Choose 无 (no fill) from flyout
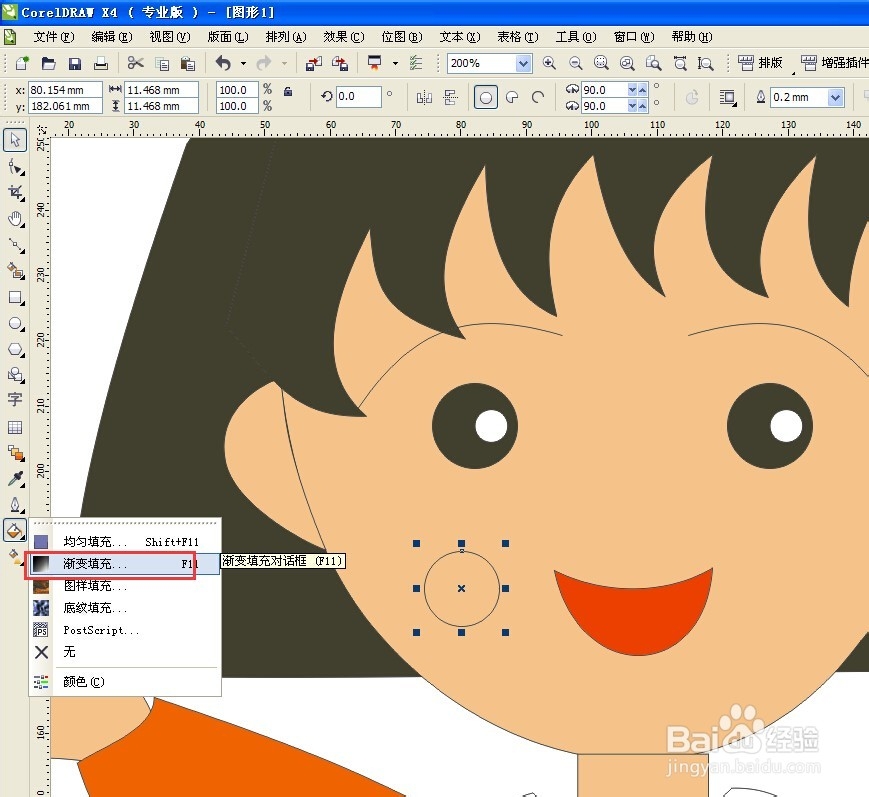 (x=125, y=652)
